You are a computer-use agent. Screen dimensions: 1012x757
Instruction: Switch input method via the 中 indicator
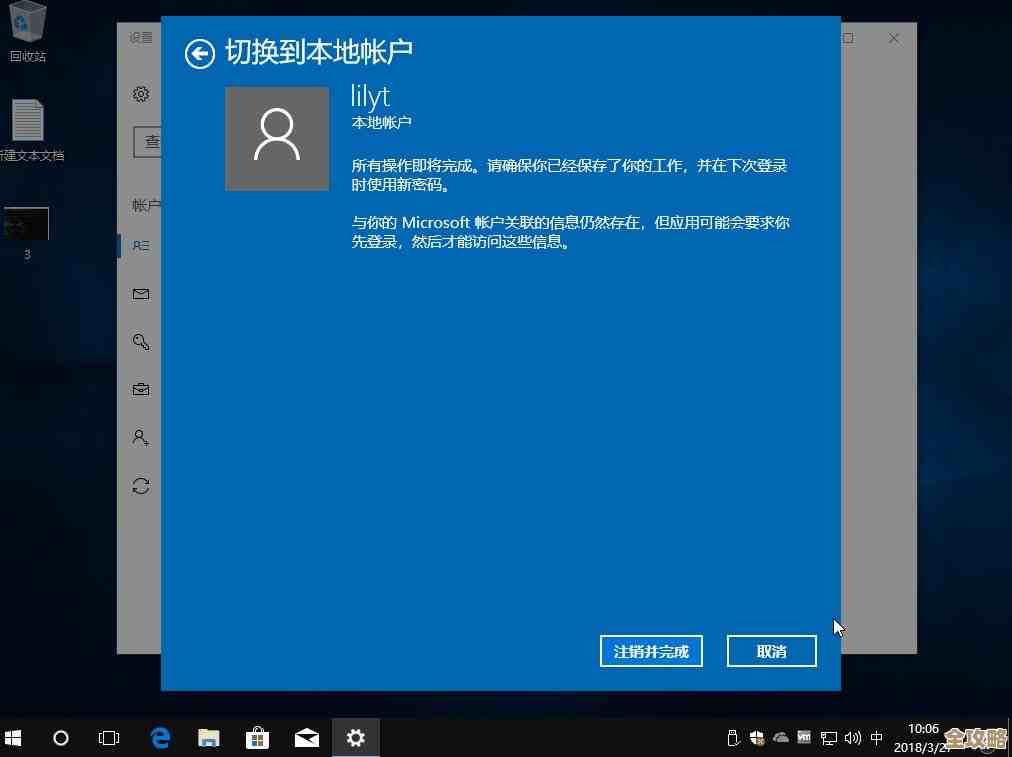point(877,738)
